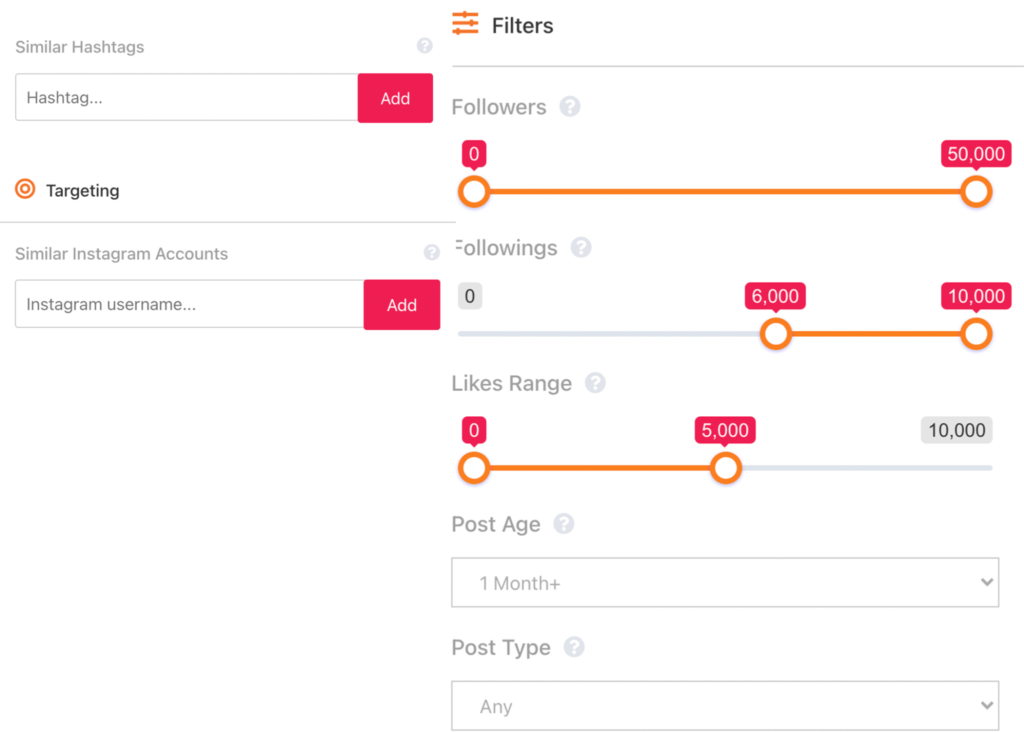Viewport: 1024px width, 732px height.
Task: Open the Followings help tooltip
Action: [x=581, y=248]
